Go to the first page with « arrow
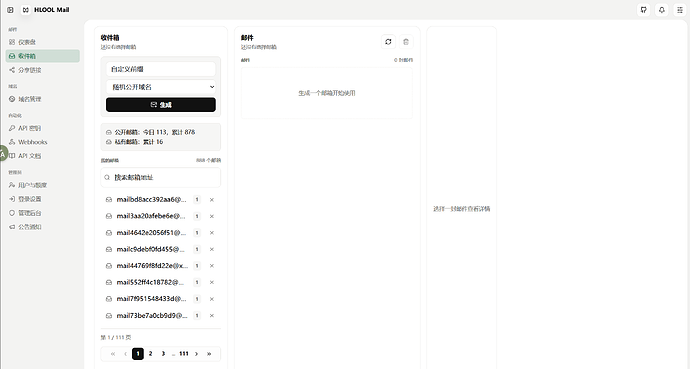The height and width of the screenshot is (369, 690). [x=113, y=354]
